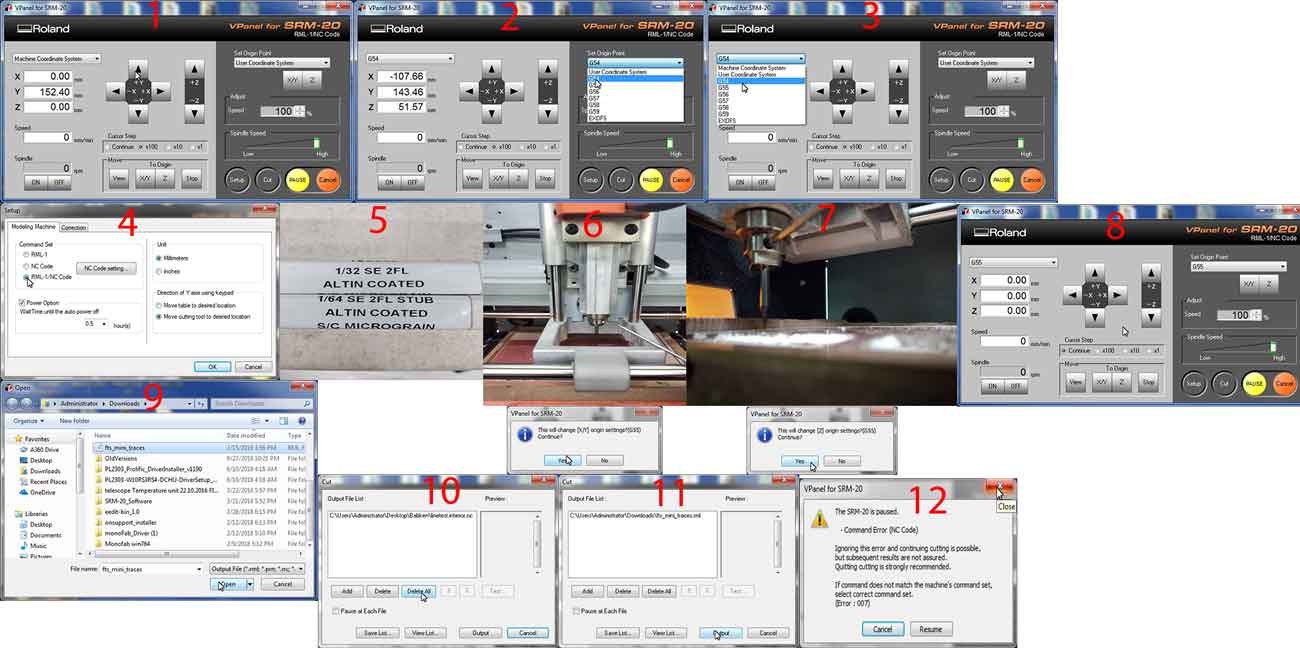This screenshot has height=648, width=1300.
Task: Check Pause at Each File in .rml Cut dialog
Action: pos(576,610)
